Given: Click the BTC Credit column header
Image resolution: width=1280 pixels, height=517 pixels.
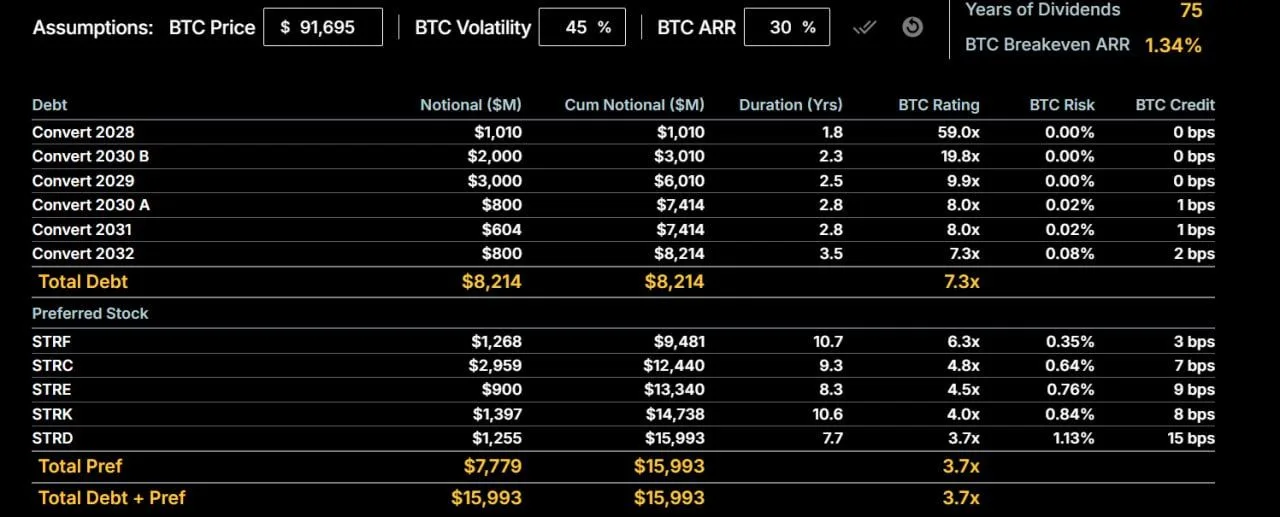Looking at the screenshot, I should pyautogui.click(x=1175, y=105).
